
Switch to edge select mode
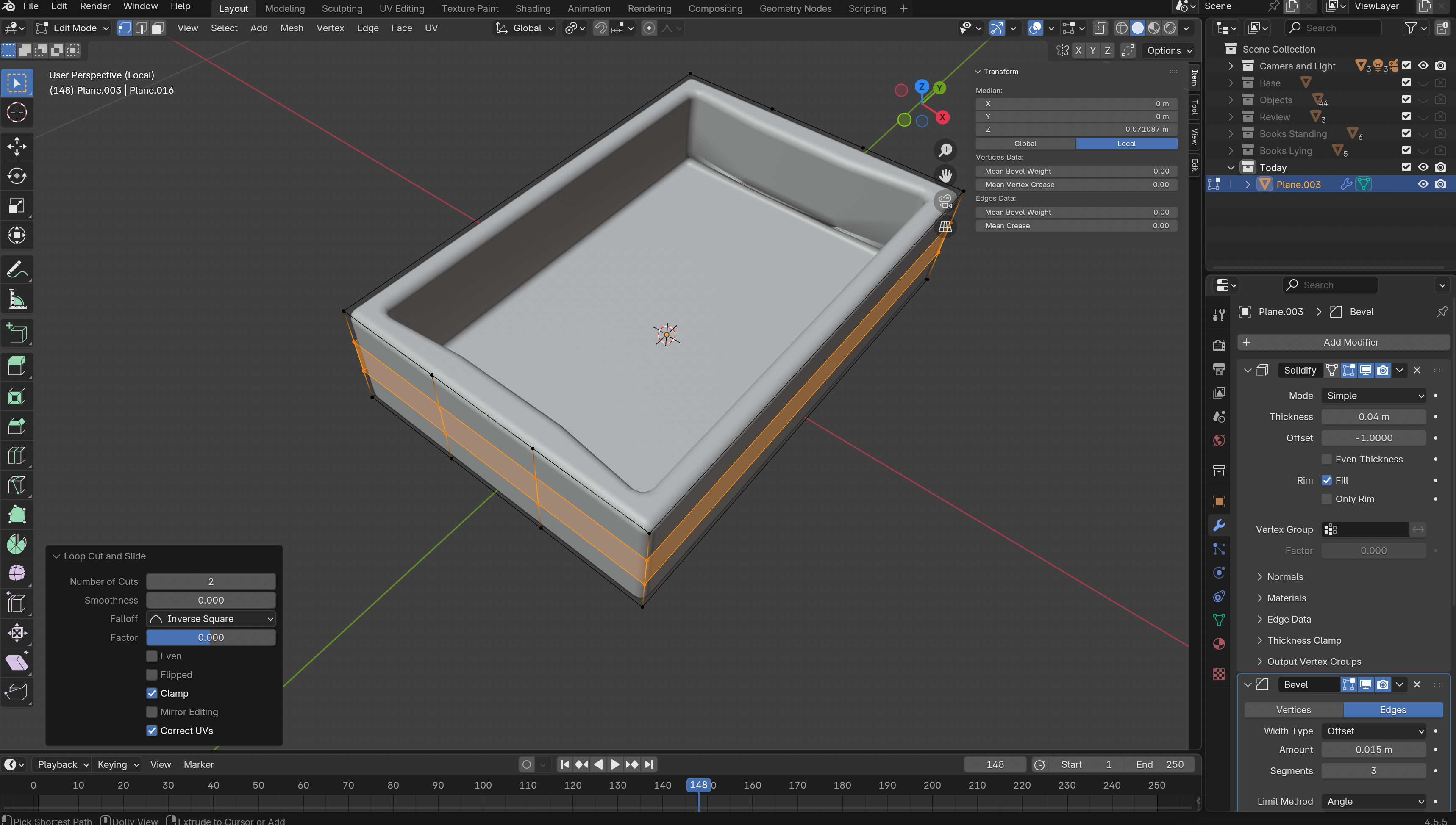tap(141, 28)
